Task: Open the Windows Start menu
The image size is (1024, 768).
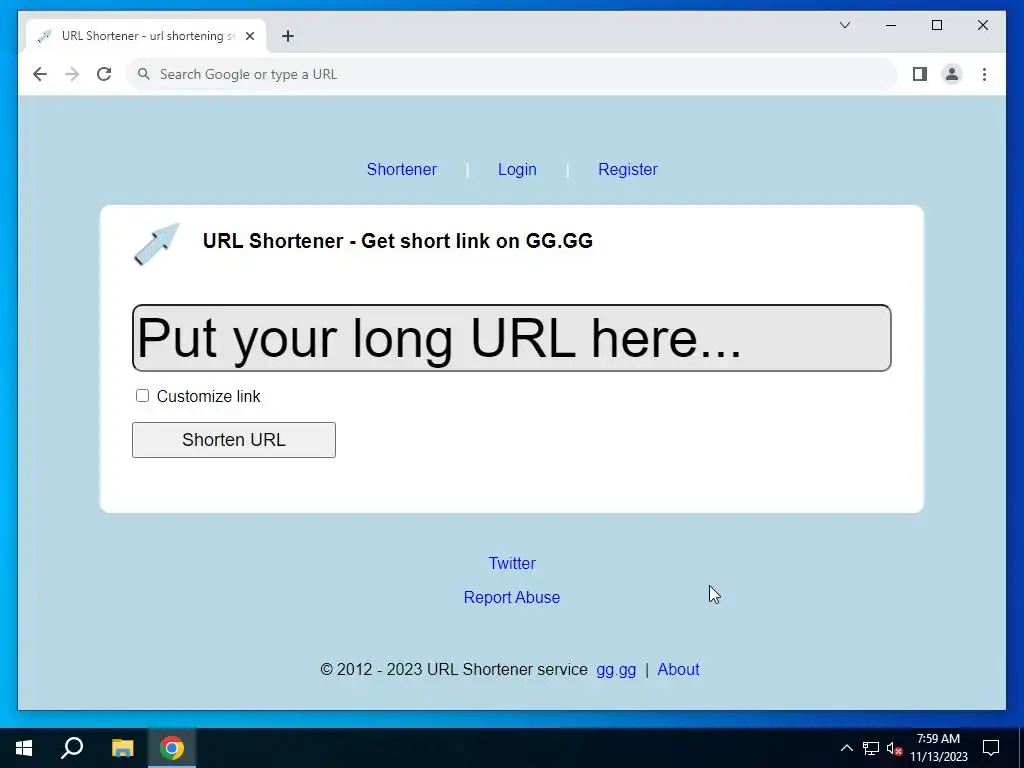Action: [x=24, y=748]
